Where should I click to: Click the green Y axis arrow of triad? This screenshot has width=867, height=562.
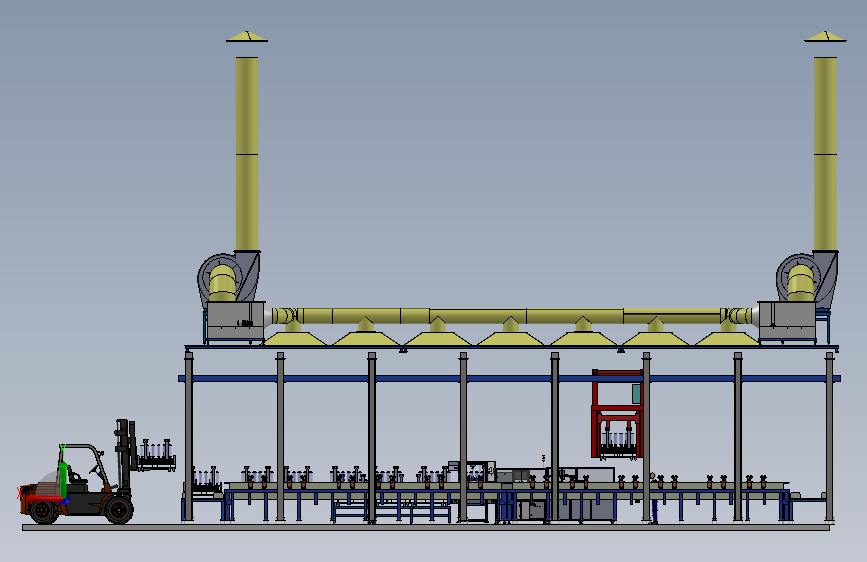63,479
